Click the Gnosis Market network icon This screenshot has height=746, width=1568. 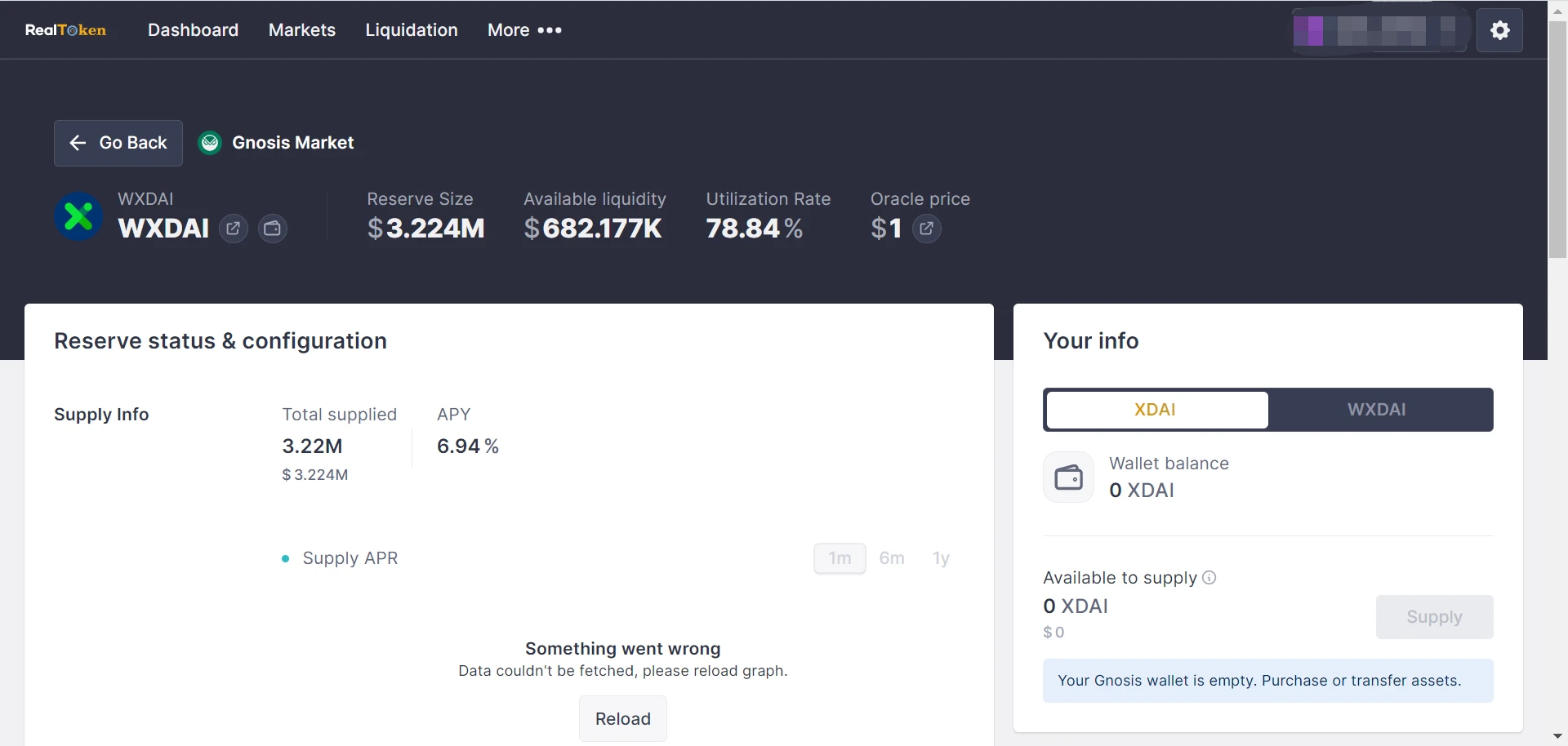(x=210, y=143)
